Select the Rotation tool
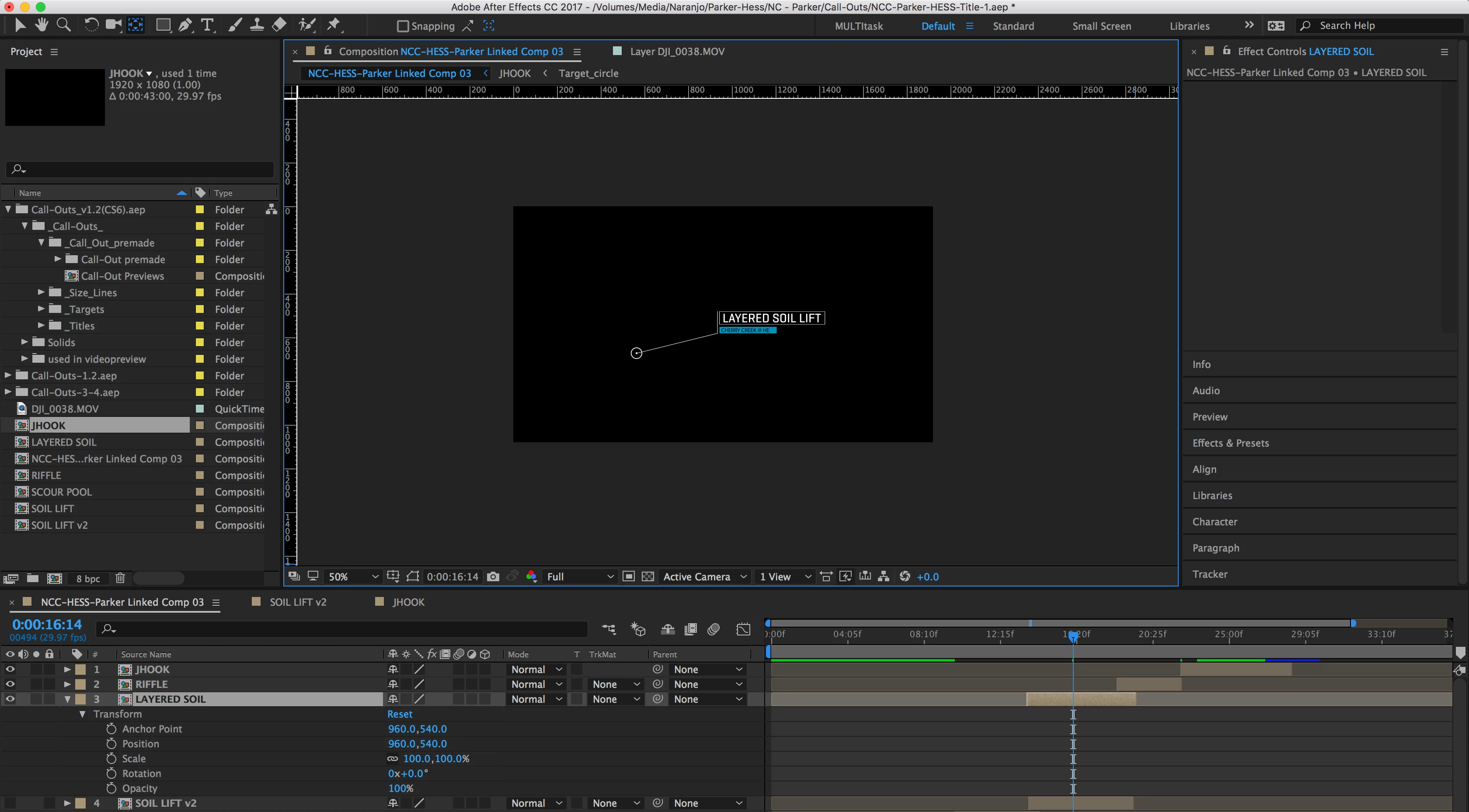1469x812 pixels. (91, 24)
